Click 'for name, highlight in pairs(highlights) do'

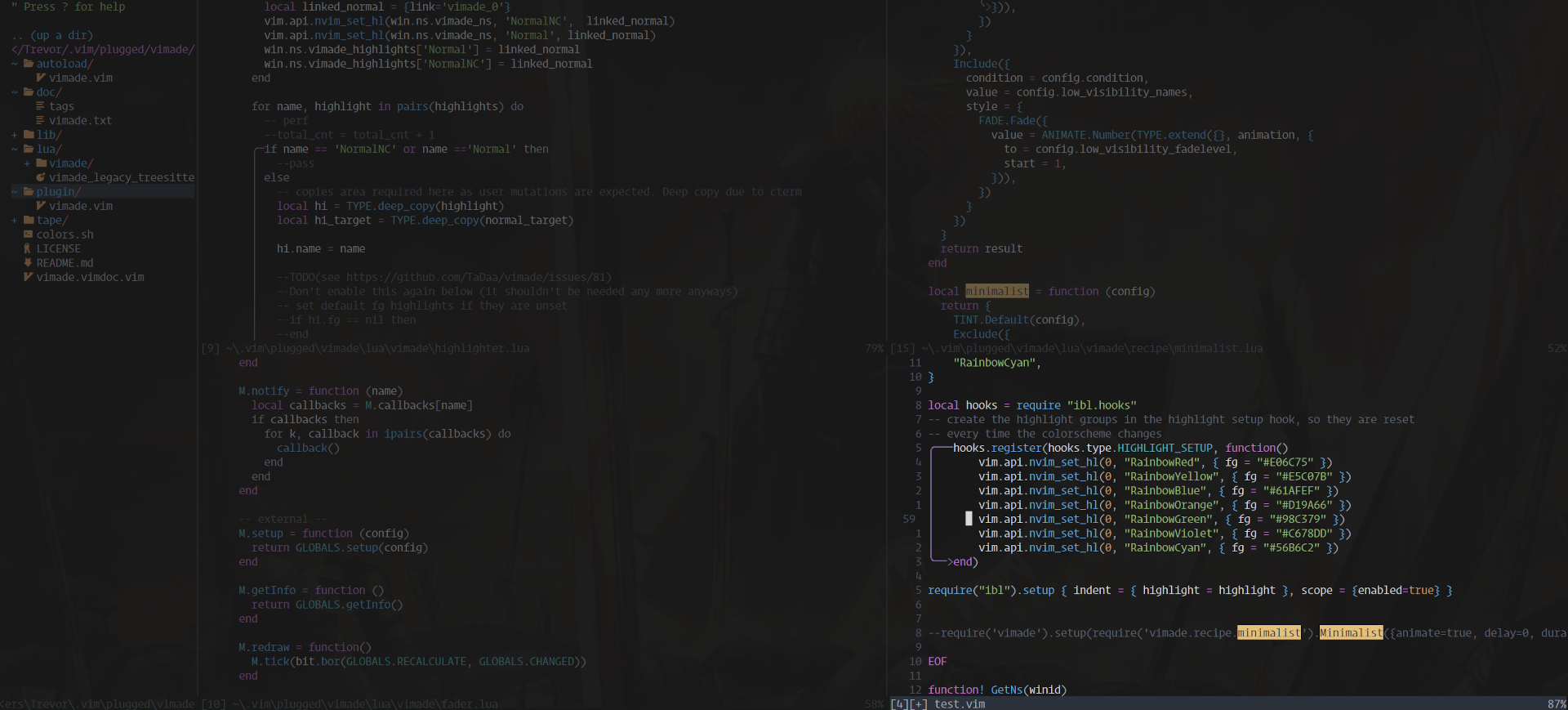point(388,106)
